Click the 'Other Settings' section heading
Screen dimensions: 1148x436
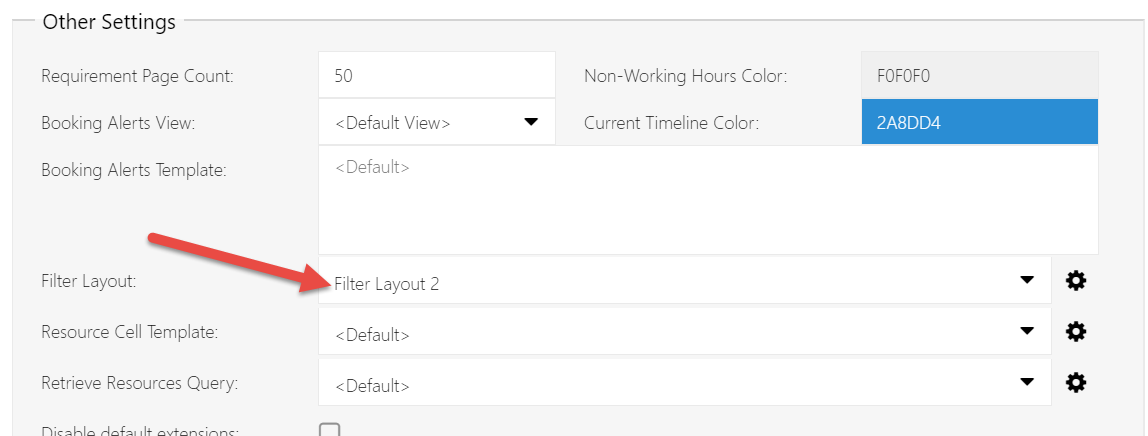pos(109,22)
